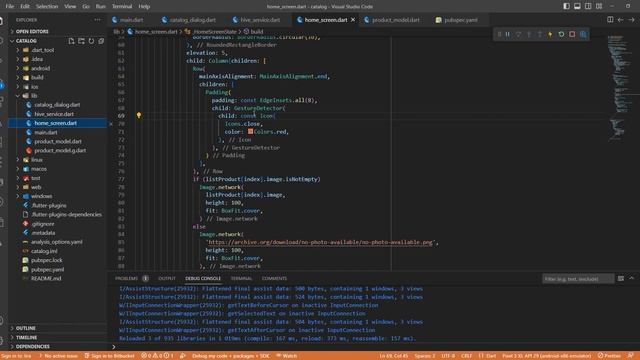Toggle secondary sidebar layout icon
Viewport: 640px width, 360px height.
pos(588,6)
